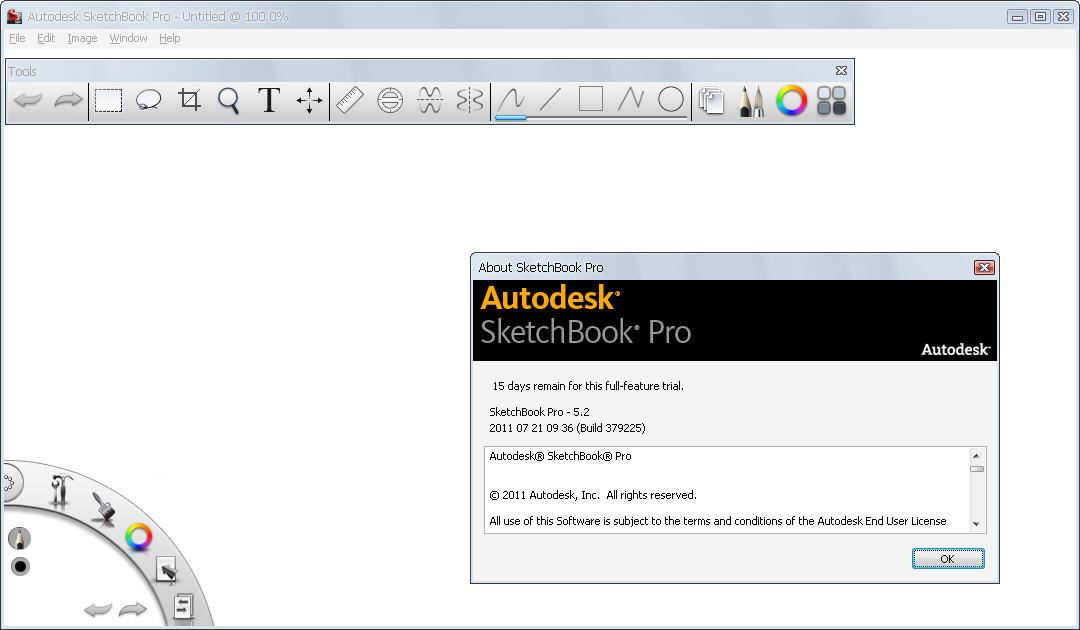Expand the lagoon brush flyout menu
The height and width of the screenshot is (630, 1080).
103,508
